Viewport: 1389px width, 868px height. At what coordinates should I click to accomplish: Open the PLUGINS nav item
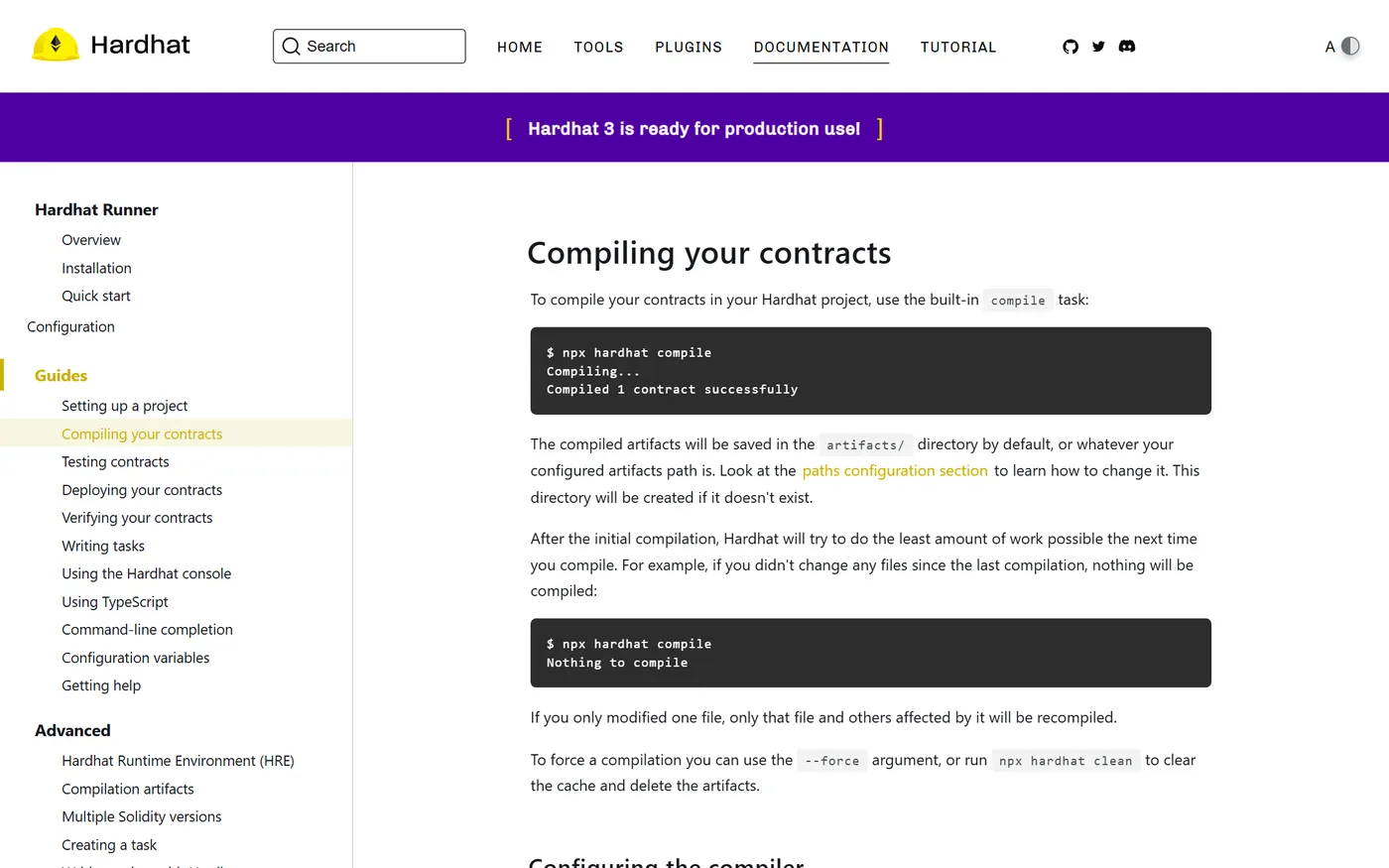[689, 48]
